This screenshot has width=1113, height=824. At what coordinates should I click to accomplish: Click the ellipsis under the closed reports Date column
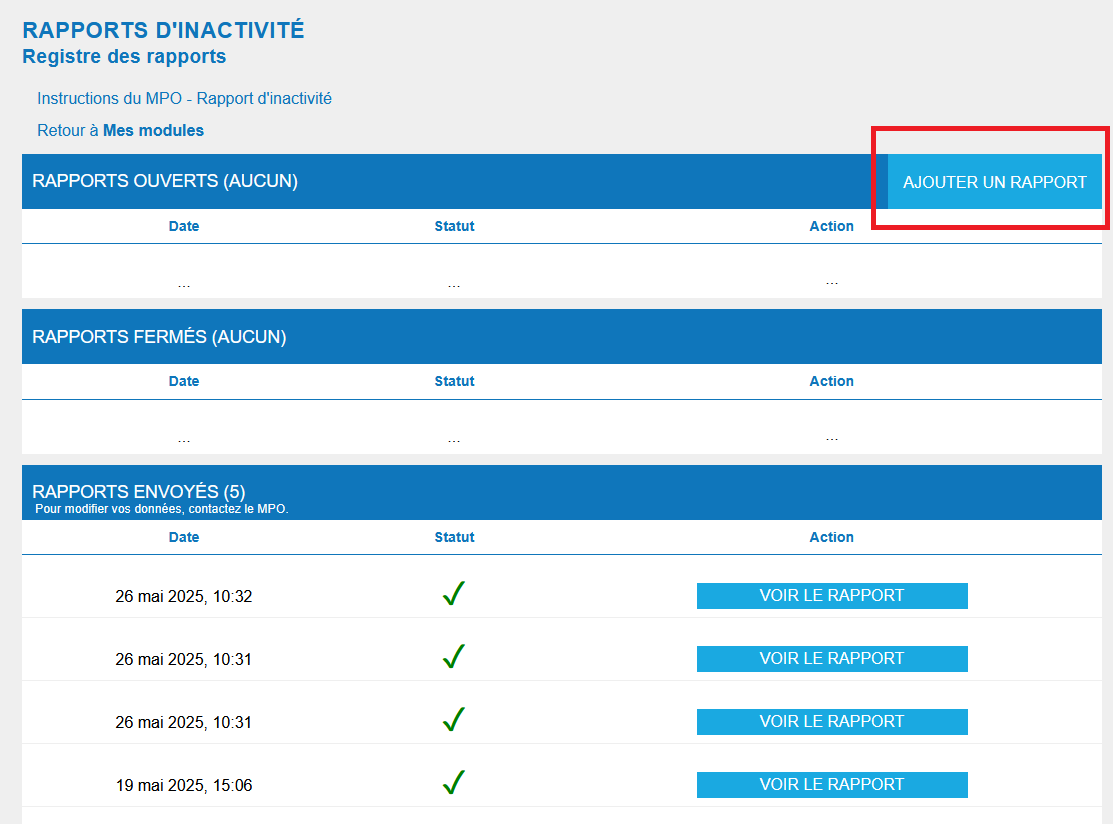[184, 437]
